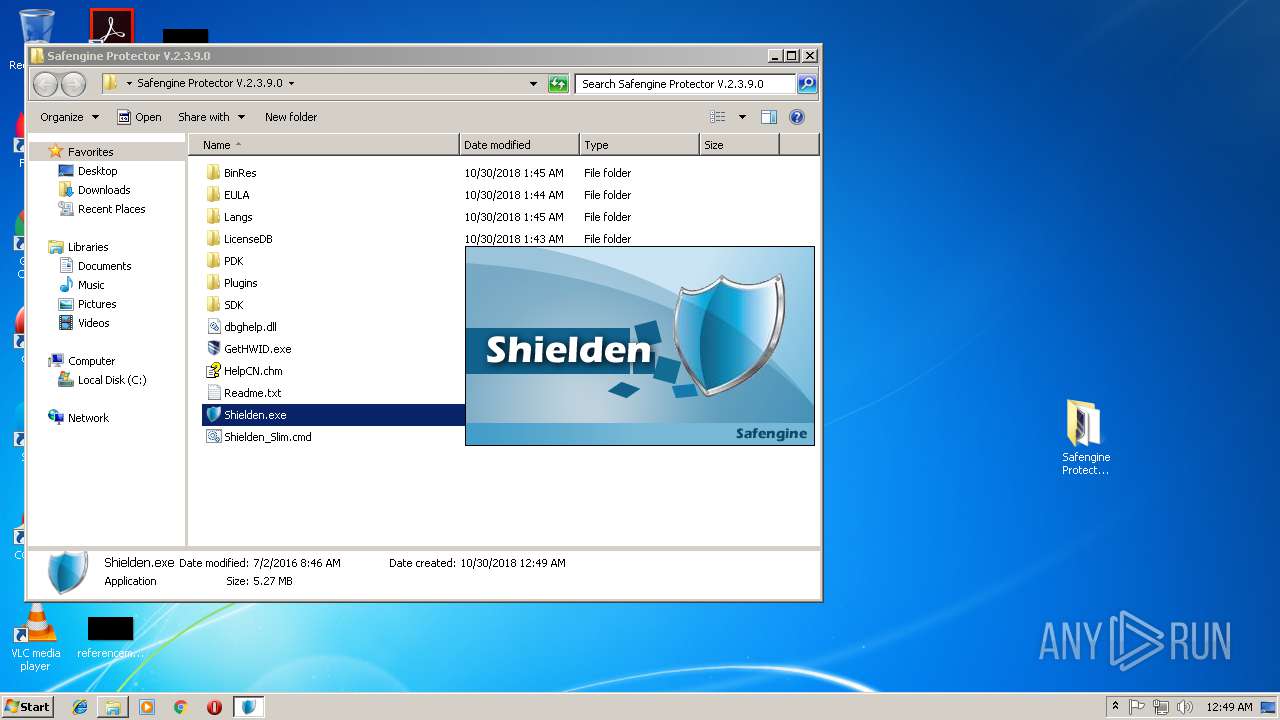
Task: Select Favorites in navigation pane
Action: click(90, 152)
